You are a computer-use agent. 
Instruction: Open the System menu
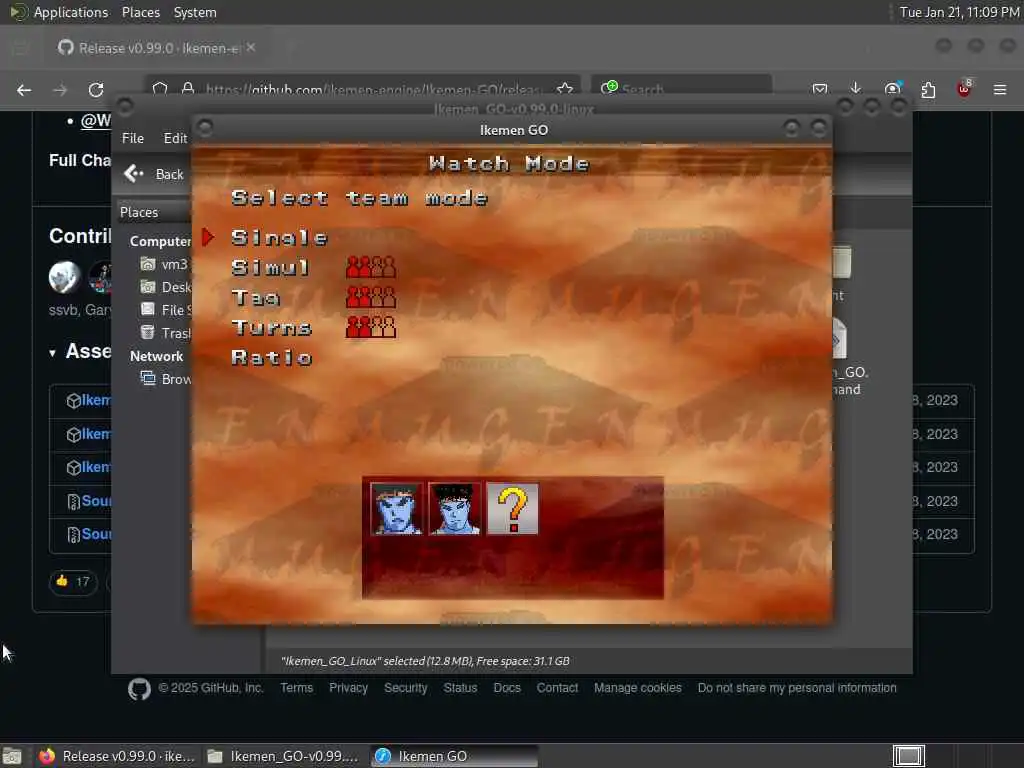(x=195, y=12)
